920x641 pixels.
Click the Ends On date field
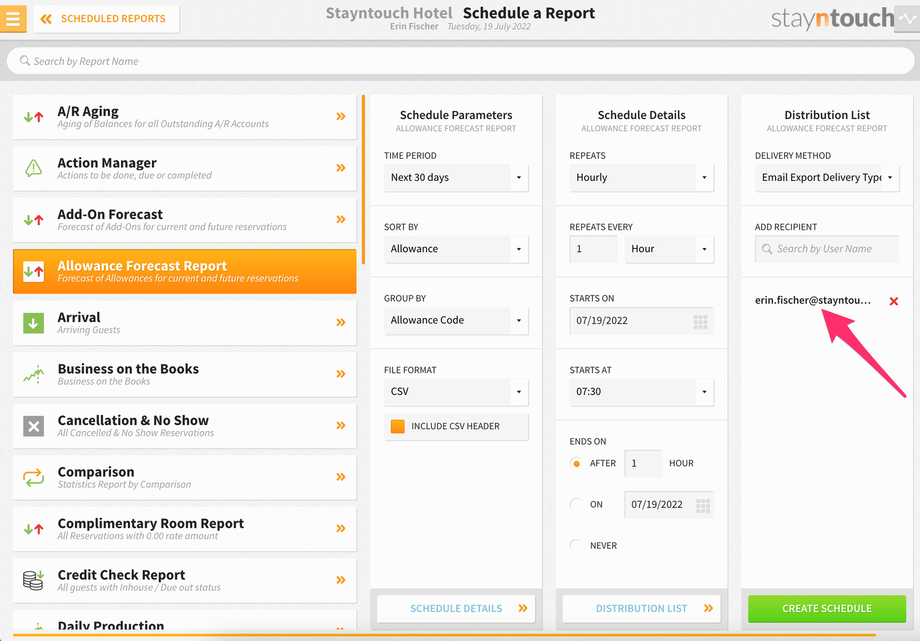point(669,505)
